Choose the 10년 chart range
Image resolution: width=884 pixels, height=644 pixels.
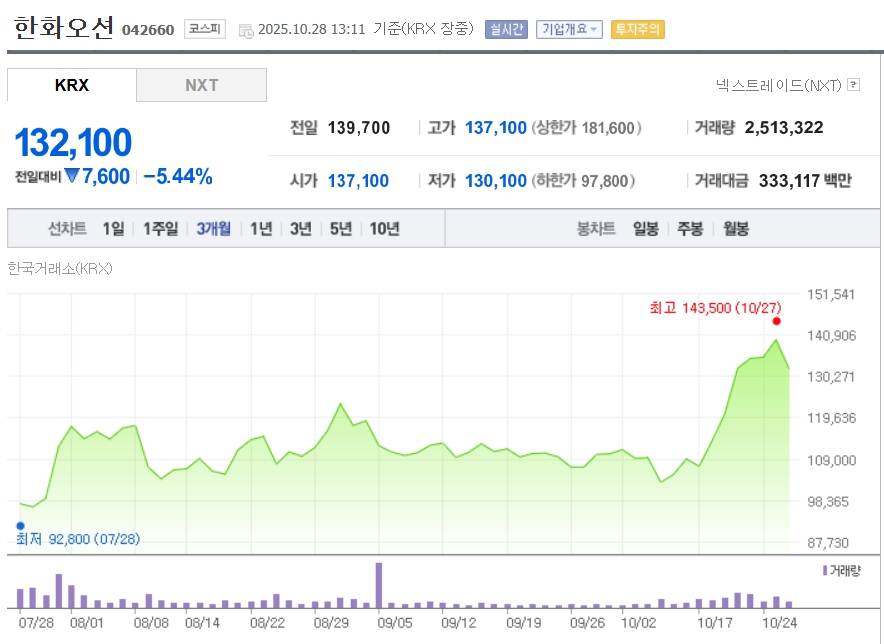point(384,229)
